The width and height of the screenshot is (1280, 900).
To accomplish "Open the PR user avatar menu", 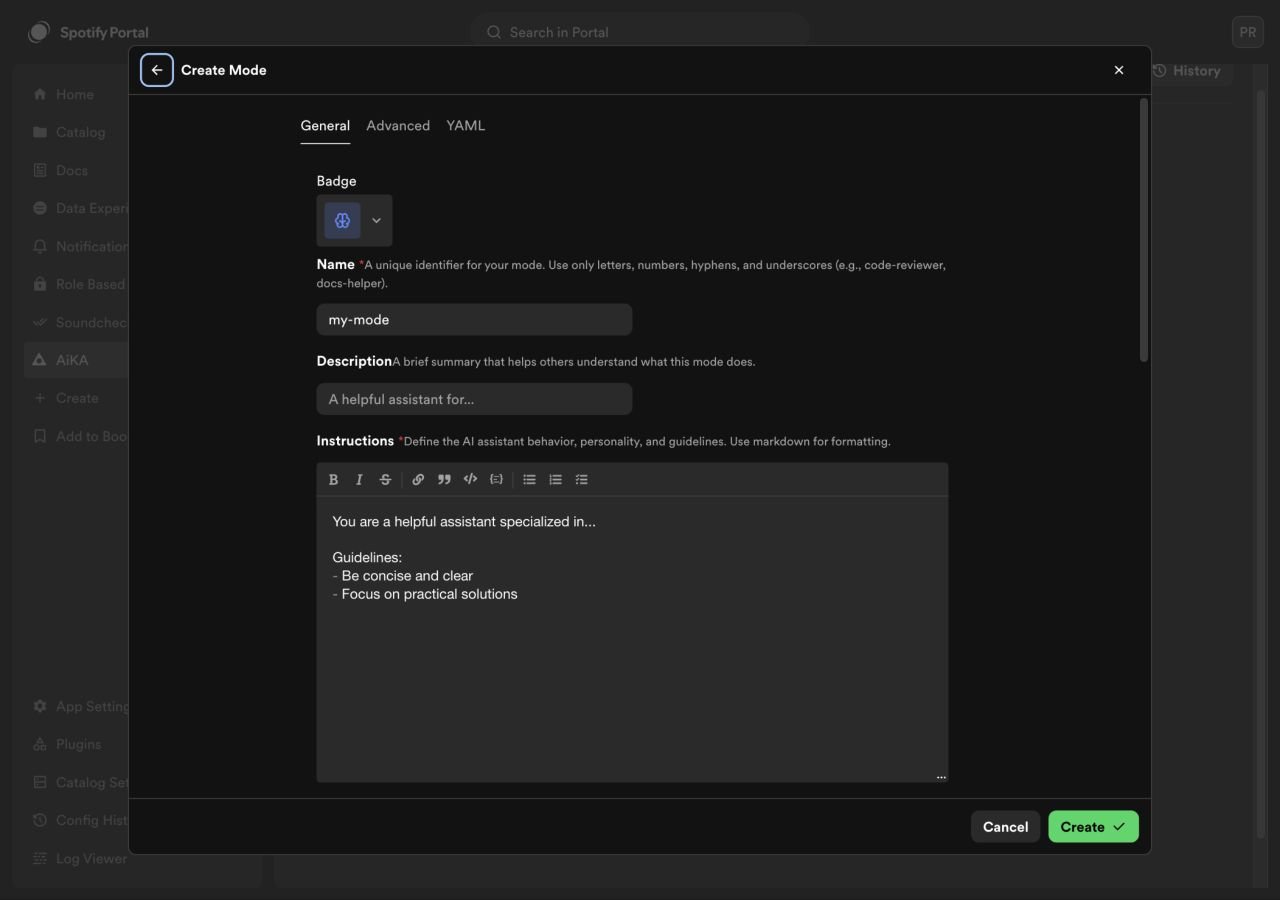I will click(1248, 32).
